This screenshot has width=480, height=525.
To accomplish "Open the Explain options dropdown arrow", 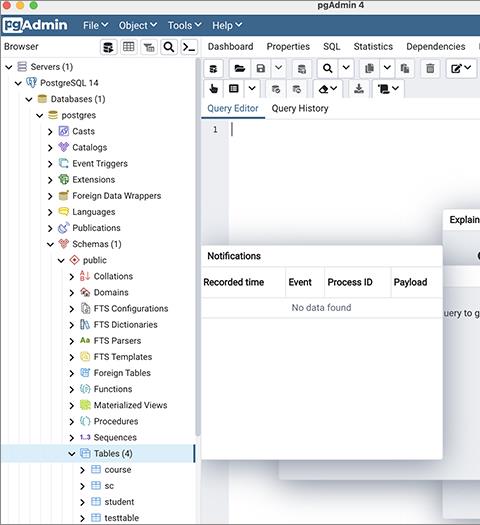I will 252,89.
